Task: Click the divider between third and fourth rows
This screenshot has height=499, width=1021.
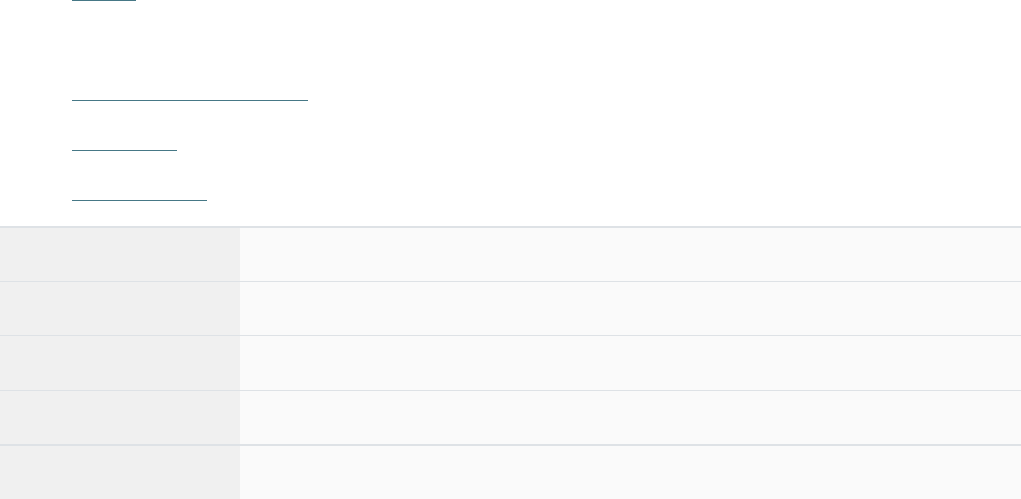Action: 510,390
